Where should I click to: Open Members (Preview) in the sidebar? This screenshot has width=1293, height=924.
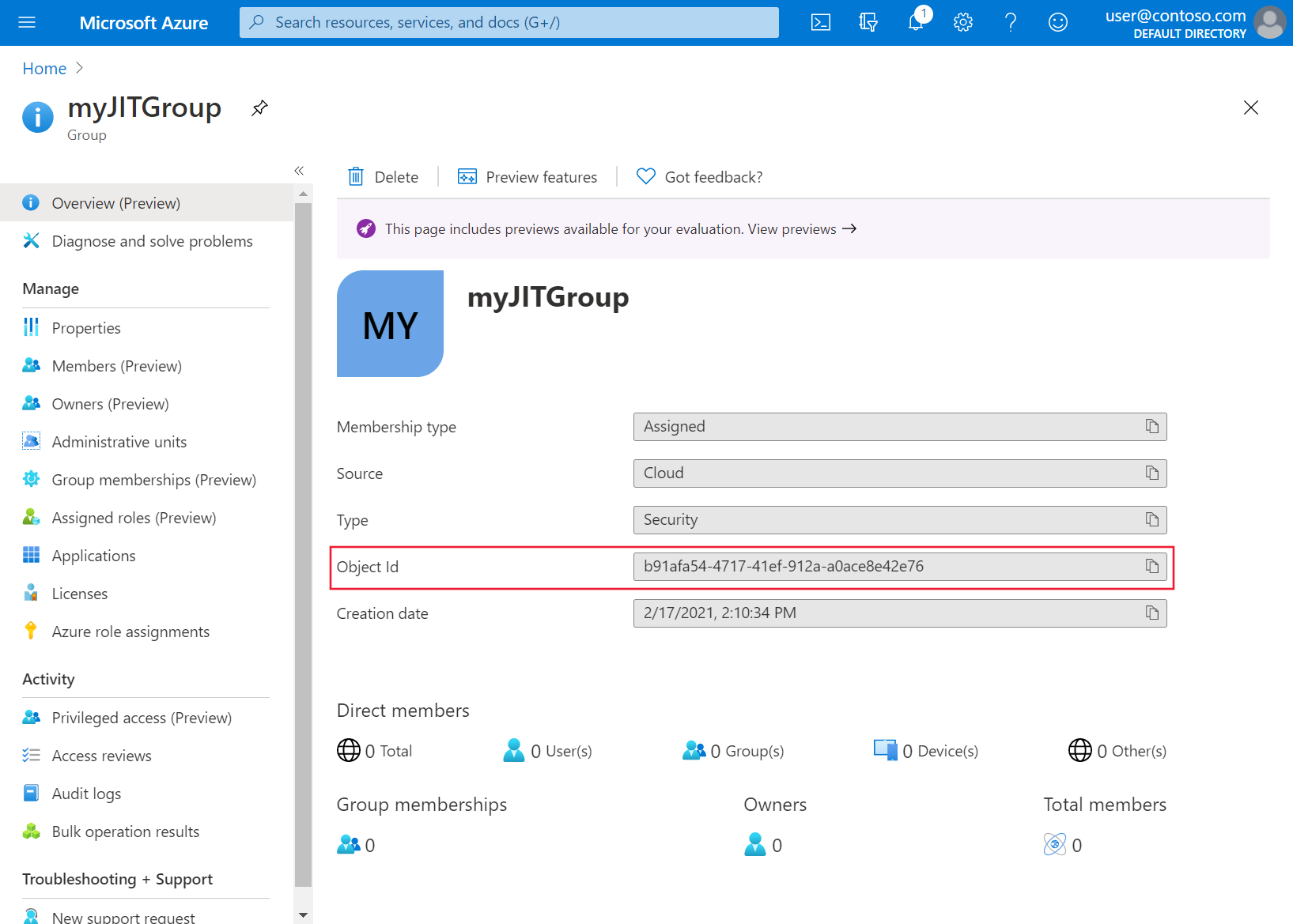click(x=115, y=365)
